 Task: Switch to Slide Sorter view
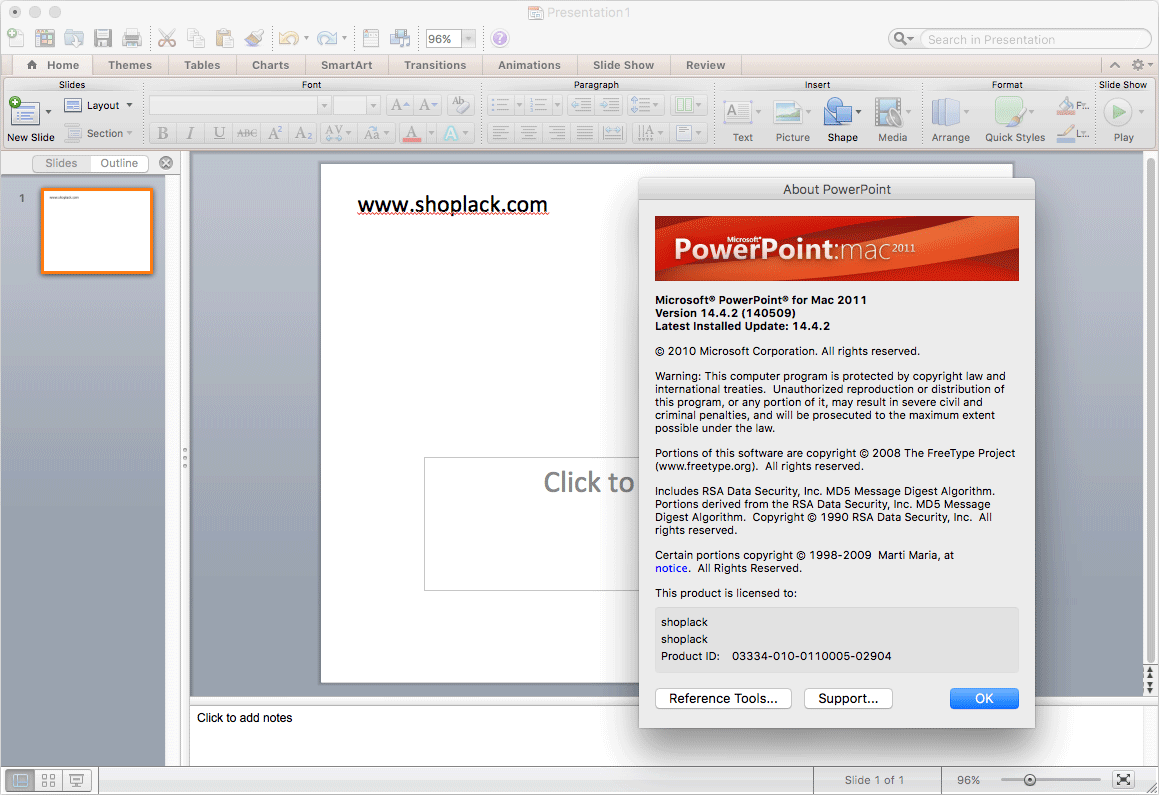[49, 780]
